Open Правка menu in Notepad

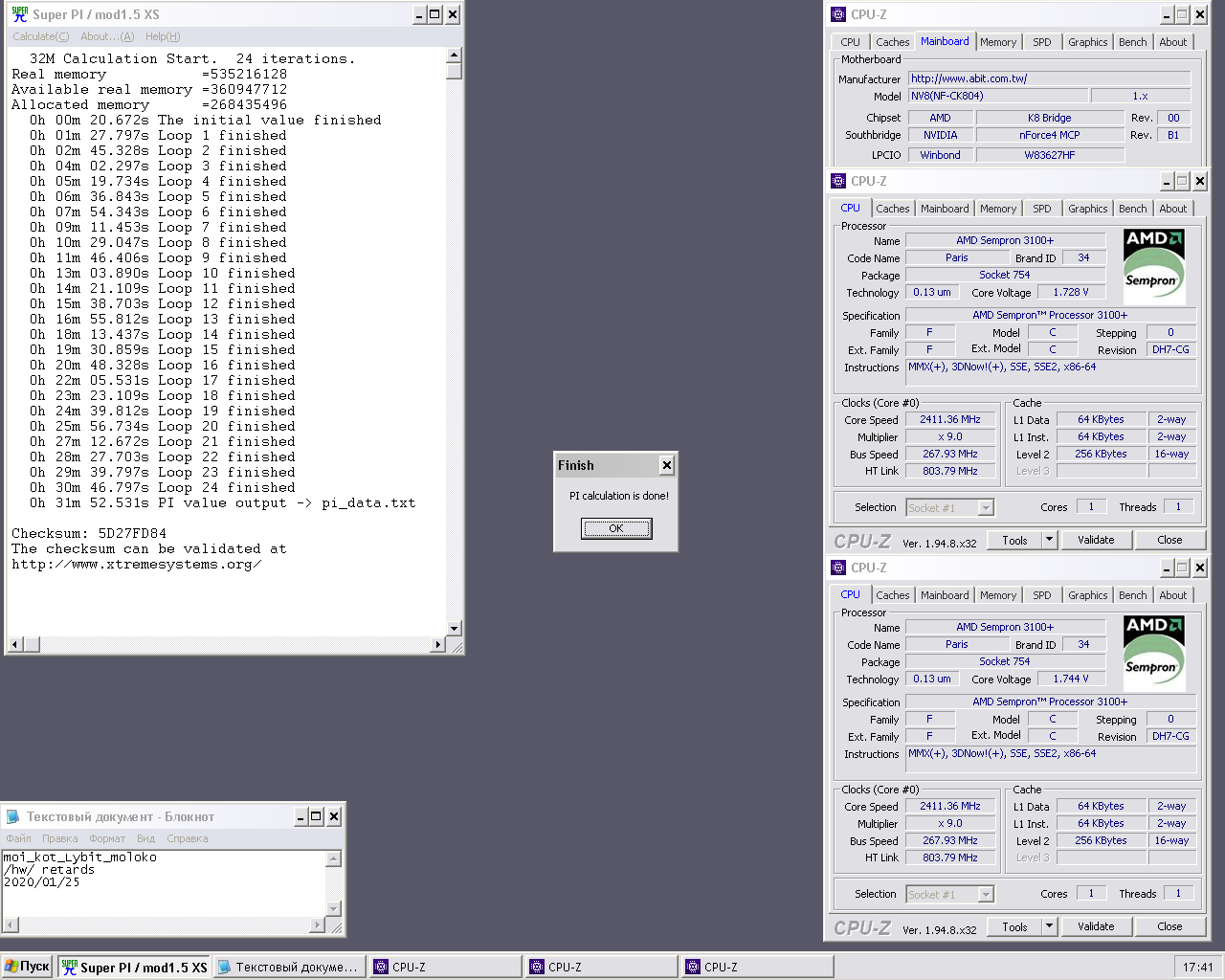[x=59, y=838]
